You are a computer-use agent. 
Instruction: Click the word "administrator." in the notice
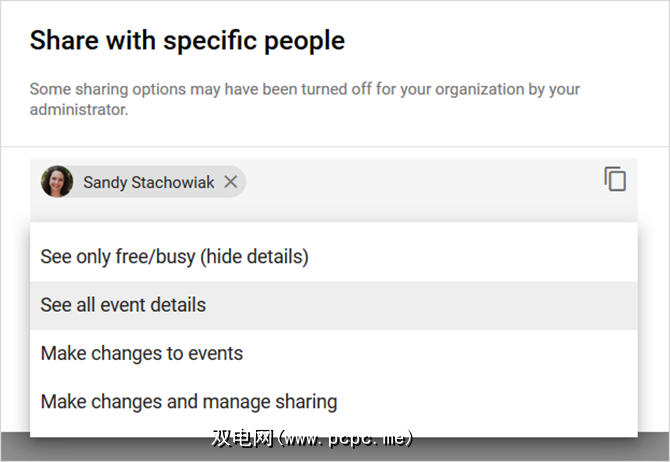click(x=79, y=110)
